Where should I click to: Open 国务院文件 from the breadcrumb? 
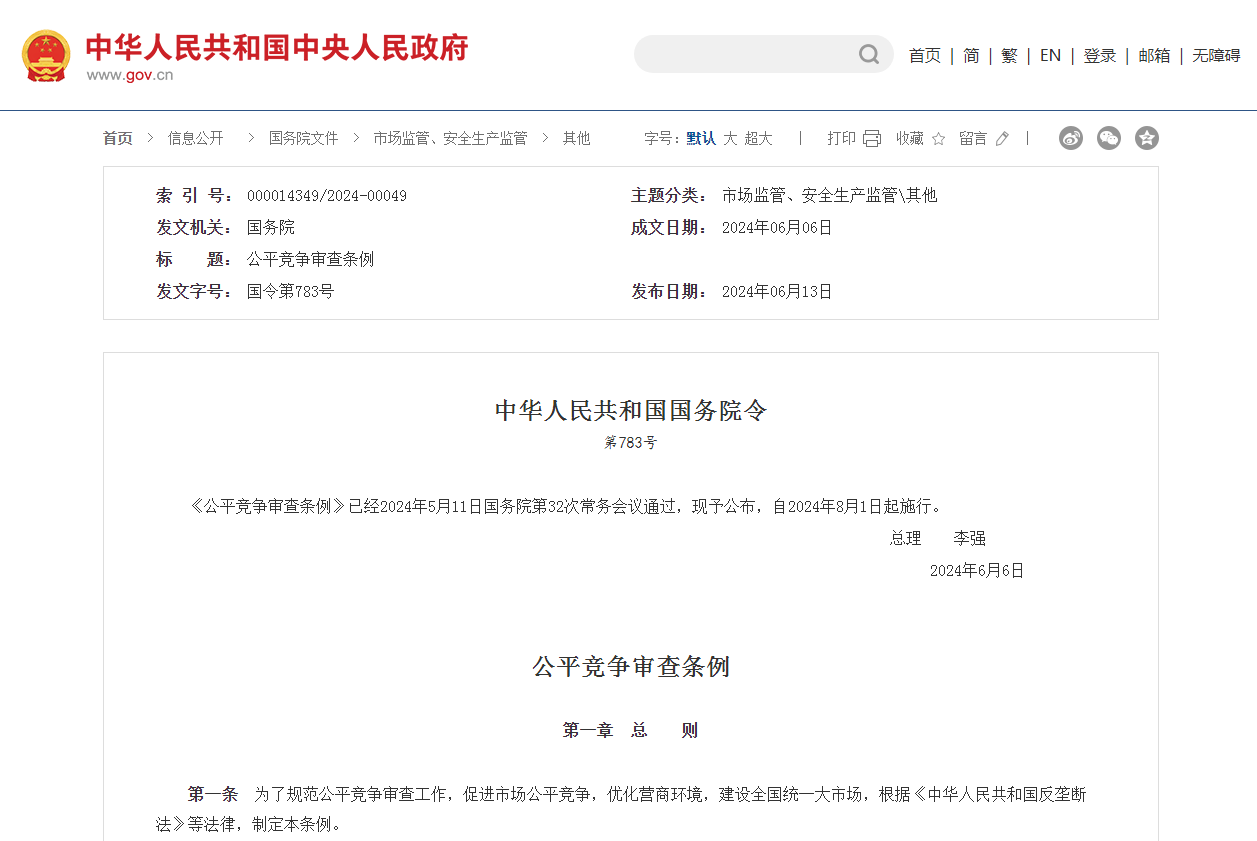click(300, 139)
